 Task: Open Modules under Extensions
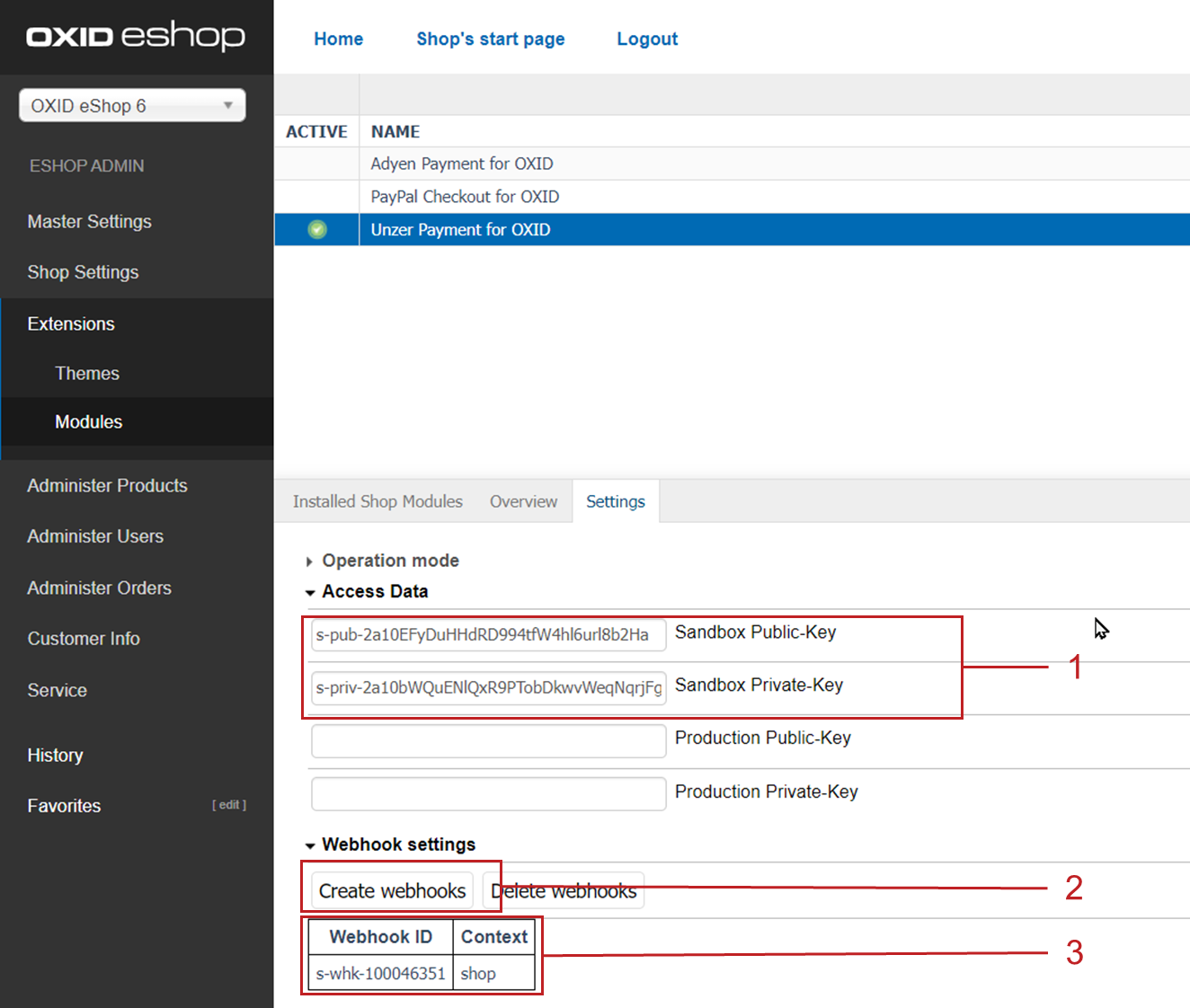(x=89, y=421)
